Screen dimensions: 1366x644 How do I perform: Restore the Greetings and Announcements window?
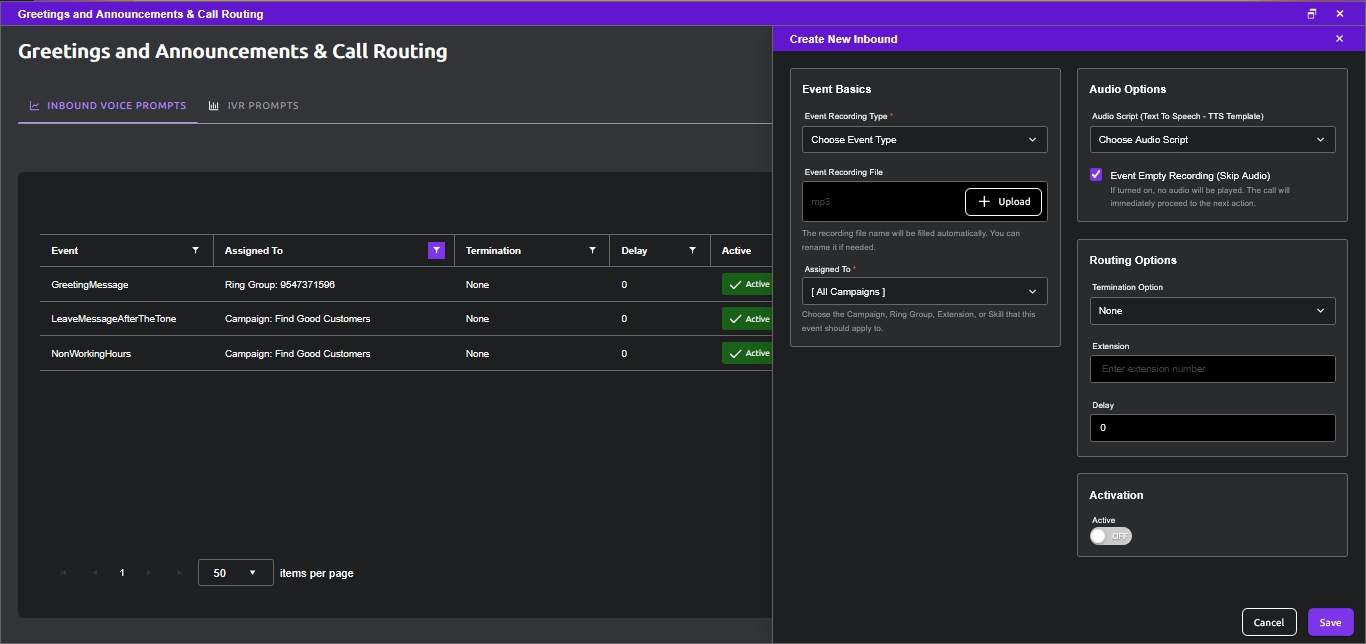coord(1312,14)
